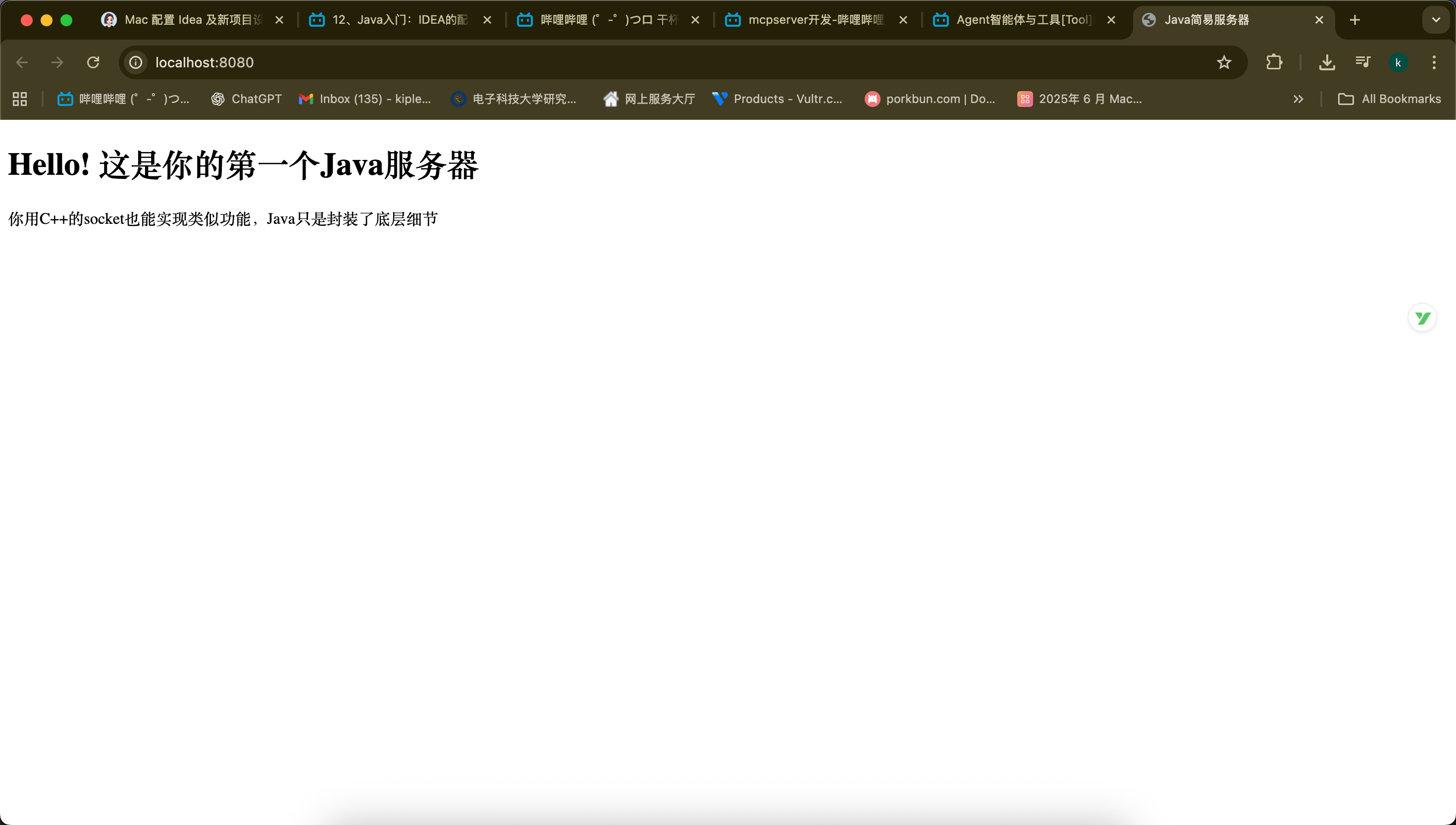Screen dimensions: 1456x825
Task: View site information icon
Action: pyautogui.click(x=136, y=62)
